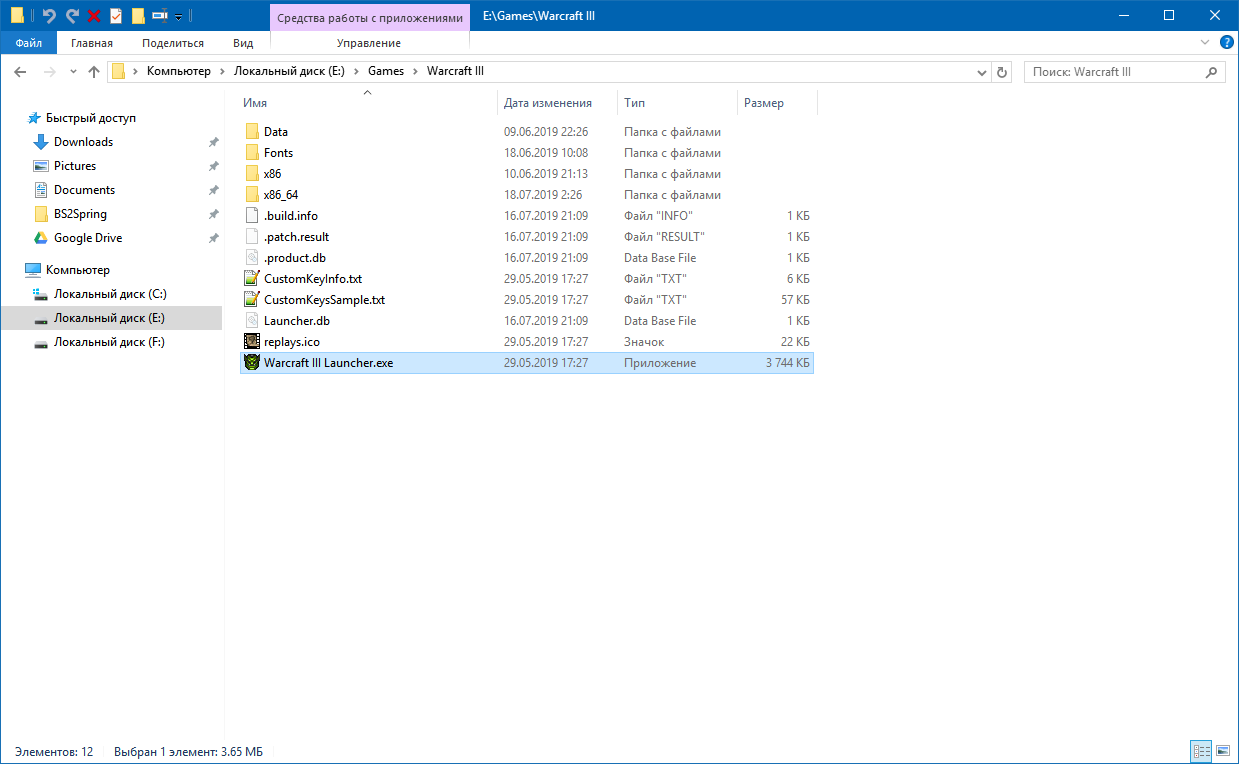Click the CustomKeyInfo.txt file icon
This screenshot has width=1239, height=764.
pos(252,279)
